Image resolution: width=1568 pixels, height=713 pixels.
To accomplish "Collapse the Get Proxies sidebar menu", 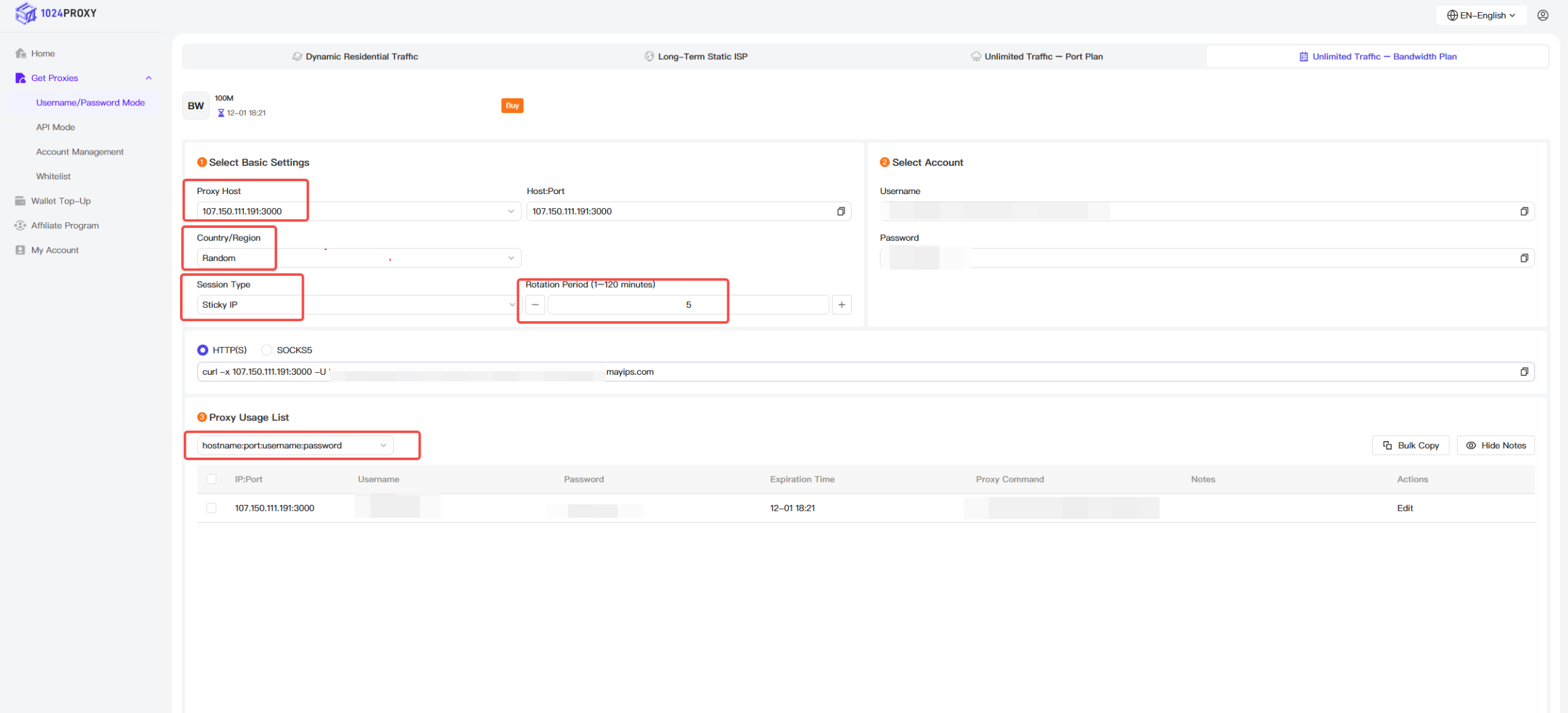I will 148,78.
